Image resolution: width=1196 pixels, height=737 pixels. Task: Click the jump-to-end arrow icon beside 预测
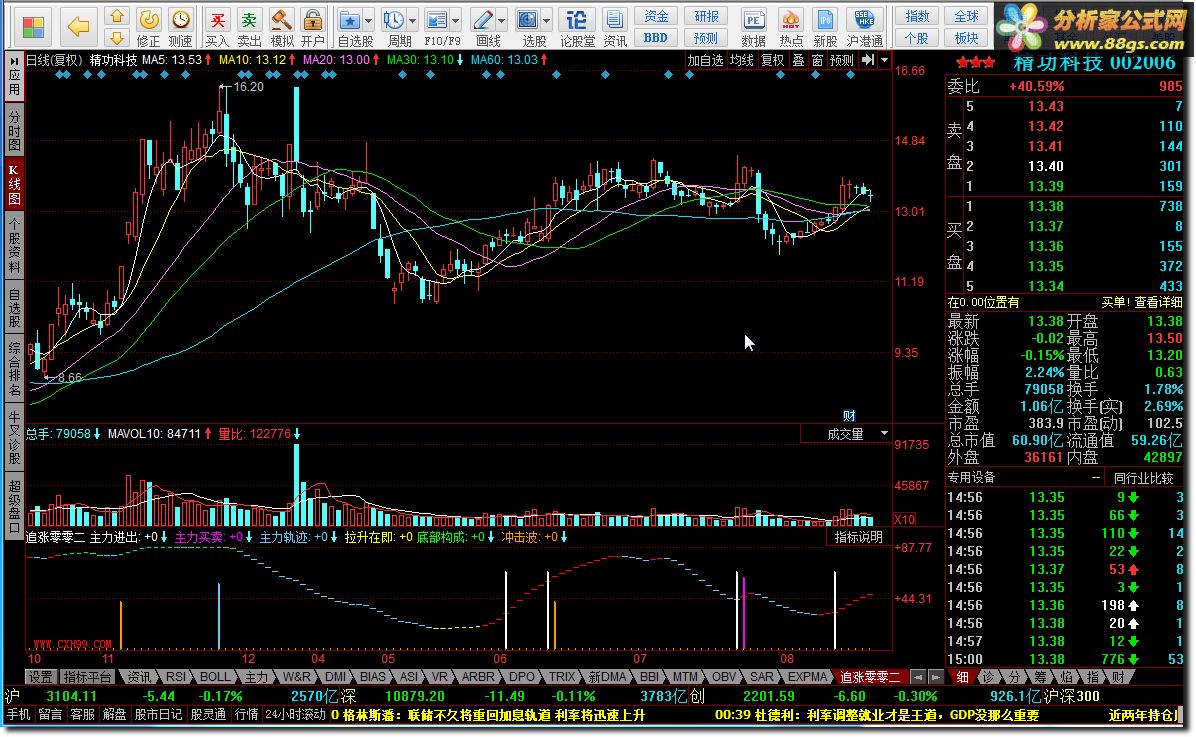point(868,60)
